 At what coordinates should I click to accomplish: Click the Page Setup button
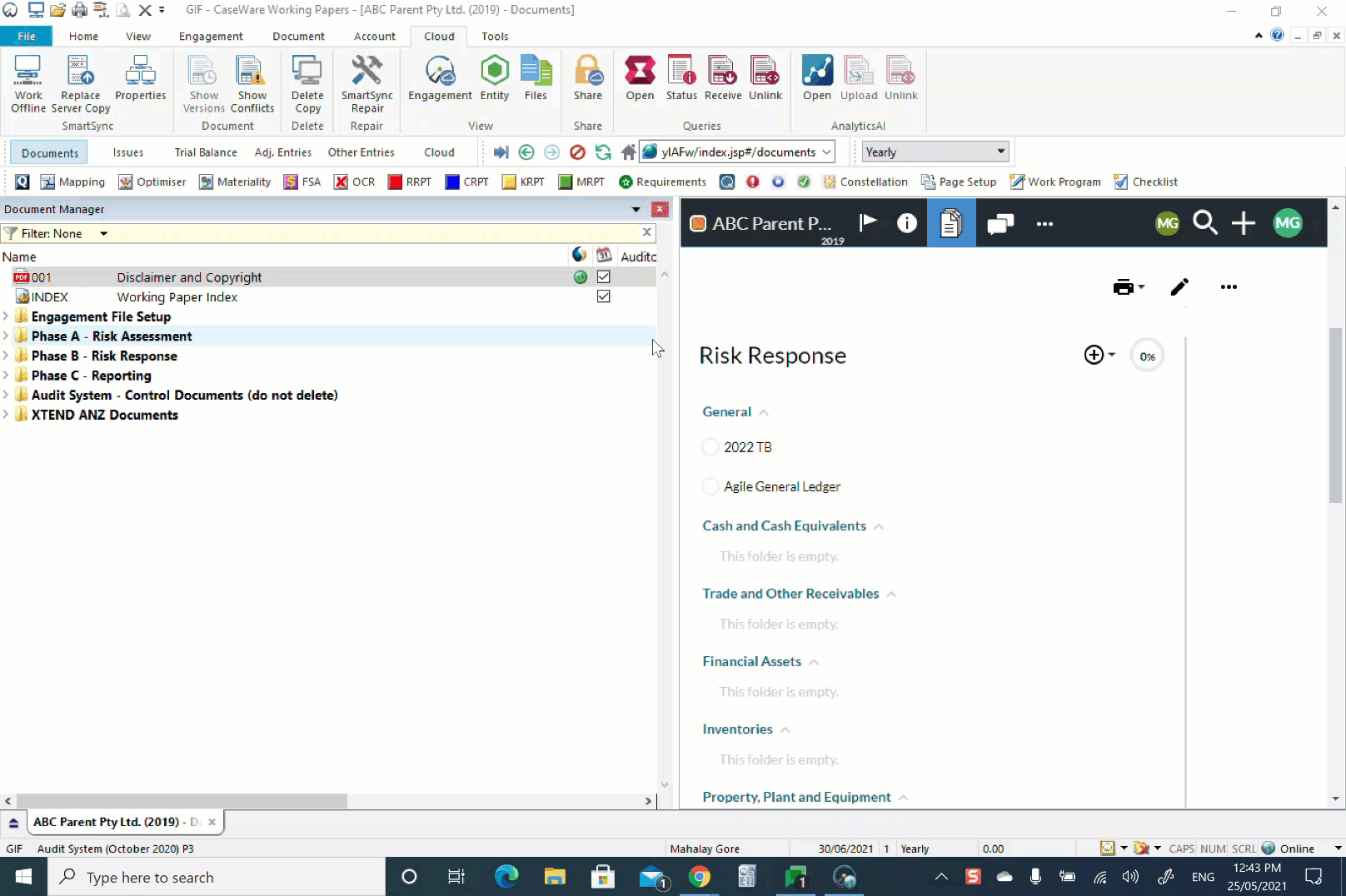click(959, 182)
